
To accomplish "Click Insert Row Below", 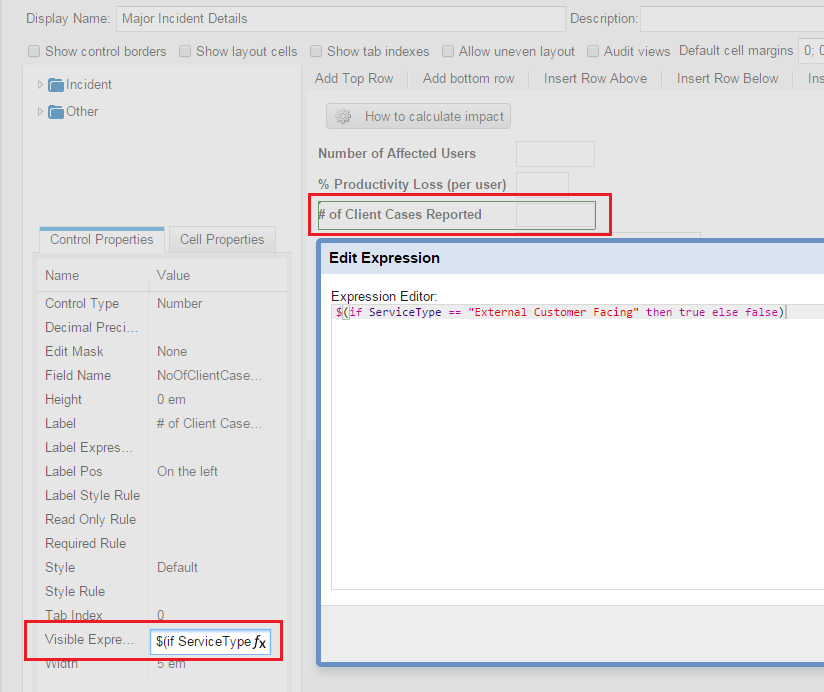I will coord(727,78).
